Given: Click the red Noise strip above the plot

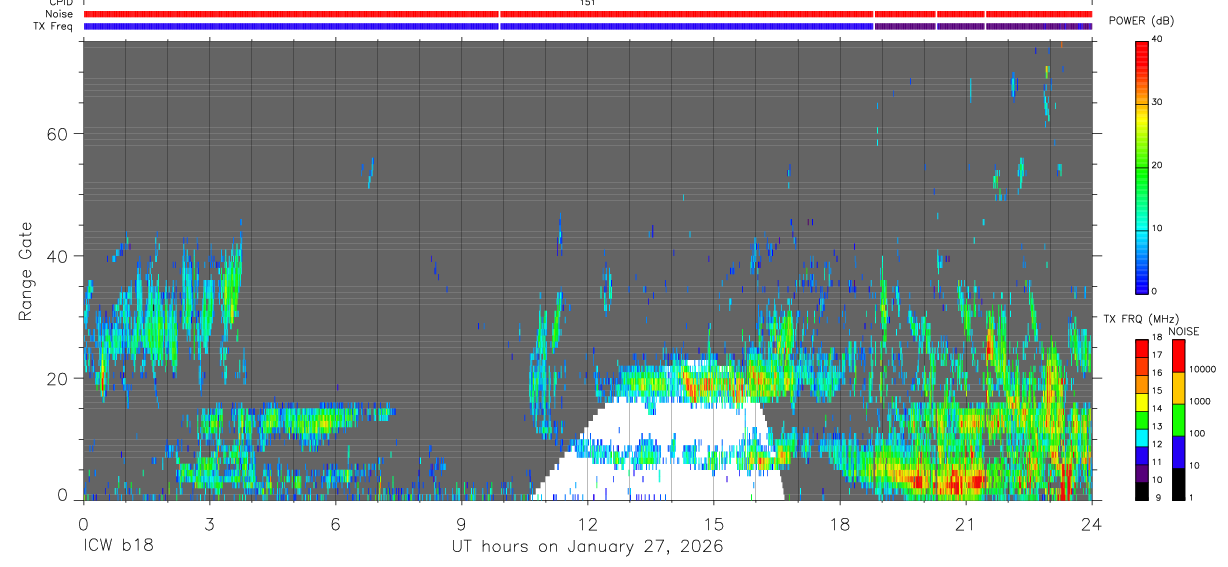Looking at the screenshot, I should tap(587, 14).
